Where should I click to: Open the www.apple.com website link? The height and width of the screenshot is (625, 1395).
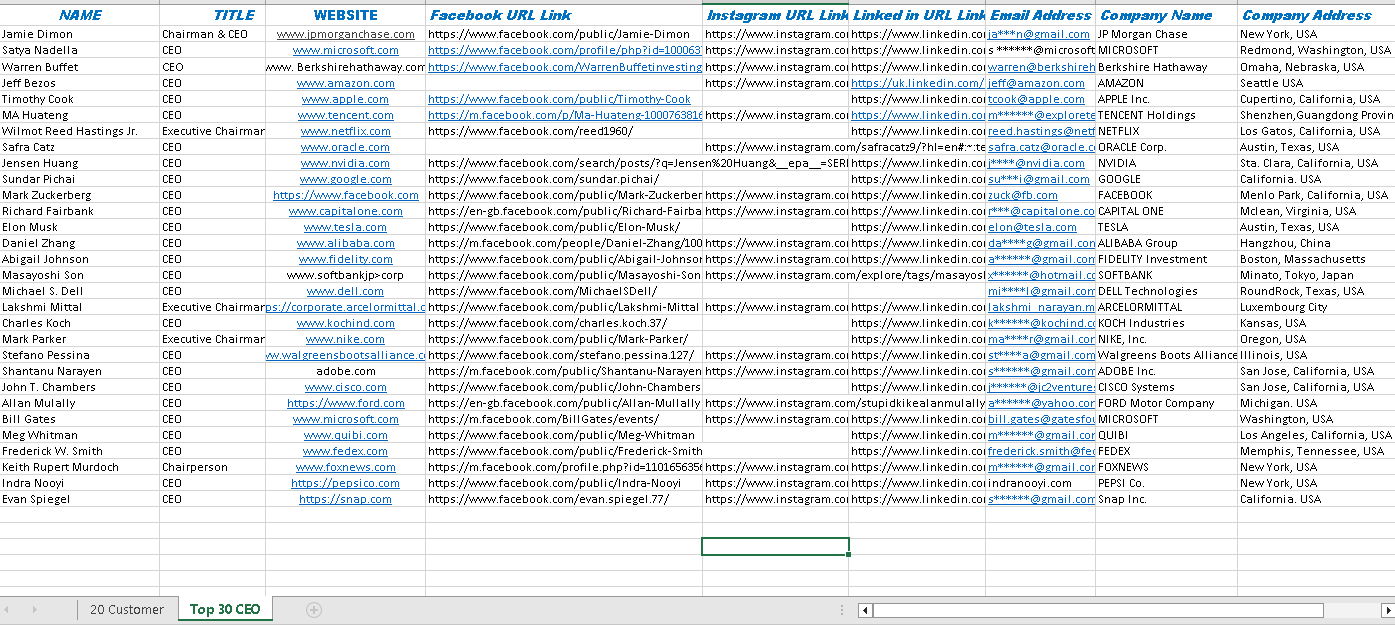coord(346,99)
